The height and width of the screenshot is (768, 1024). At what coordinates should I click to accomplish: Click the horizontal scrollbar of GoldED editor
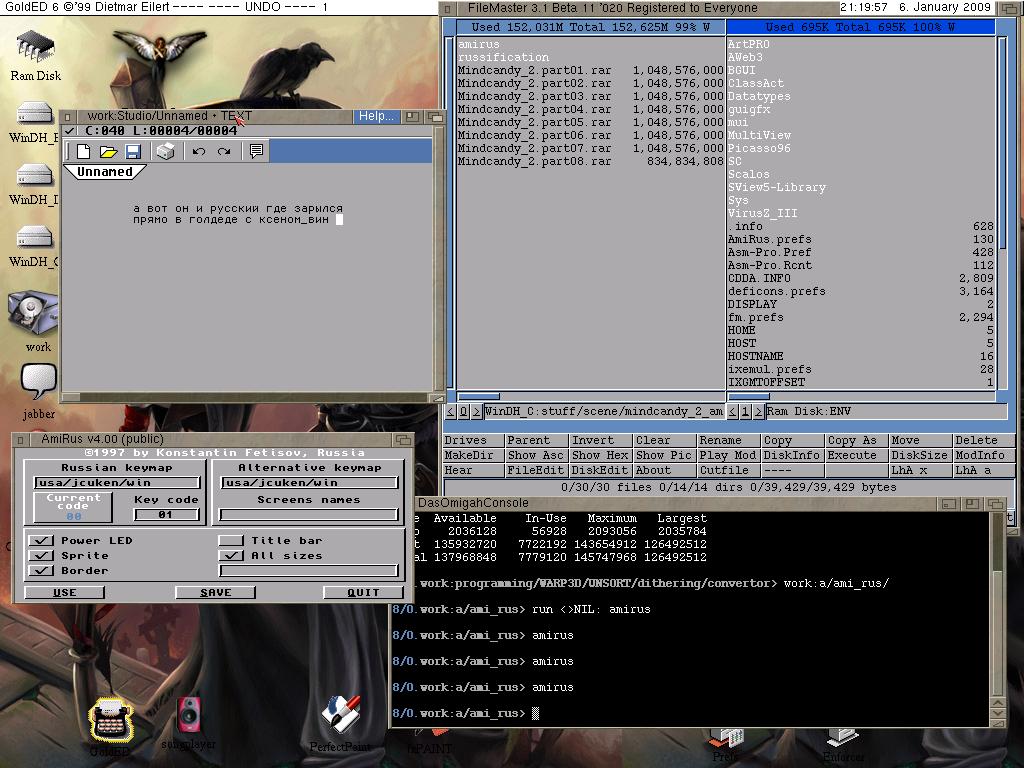(x=246, y=397)
